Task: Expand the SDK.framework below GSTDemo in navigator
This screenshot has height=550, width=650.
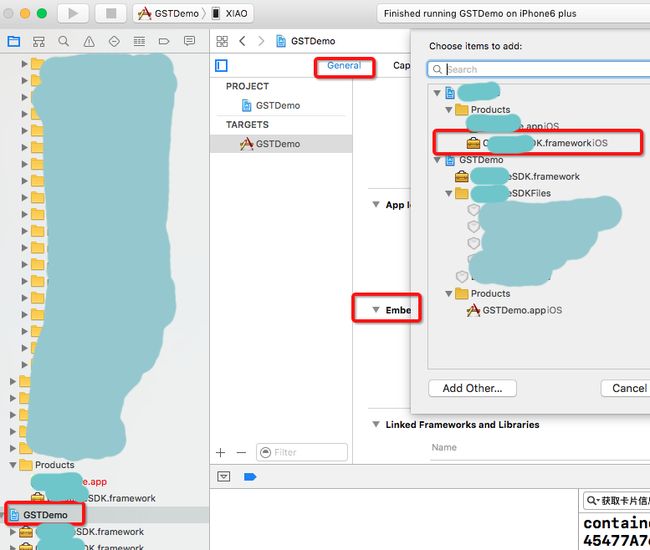Action: point(13,532)
